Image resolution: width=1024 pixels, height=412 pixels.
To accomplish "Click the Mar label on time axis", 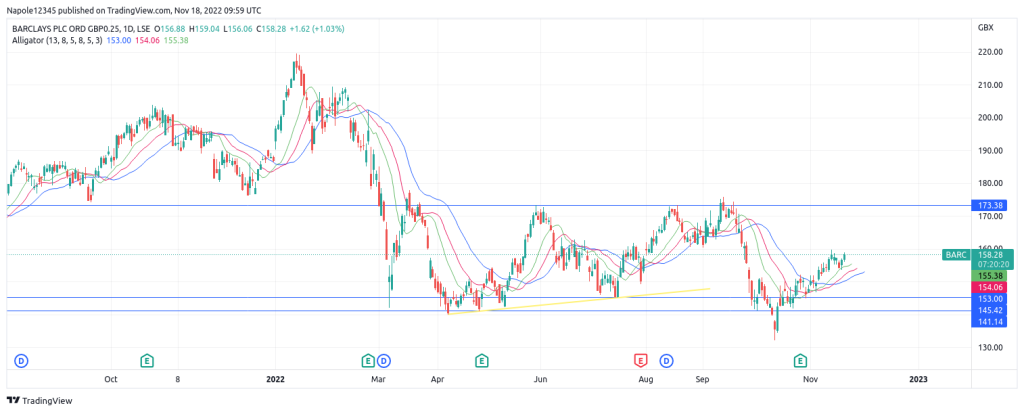I will coord(378,379).
